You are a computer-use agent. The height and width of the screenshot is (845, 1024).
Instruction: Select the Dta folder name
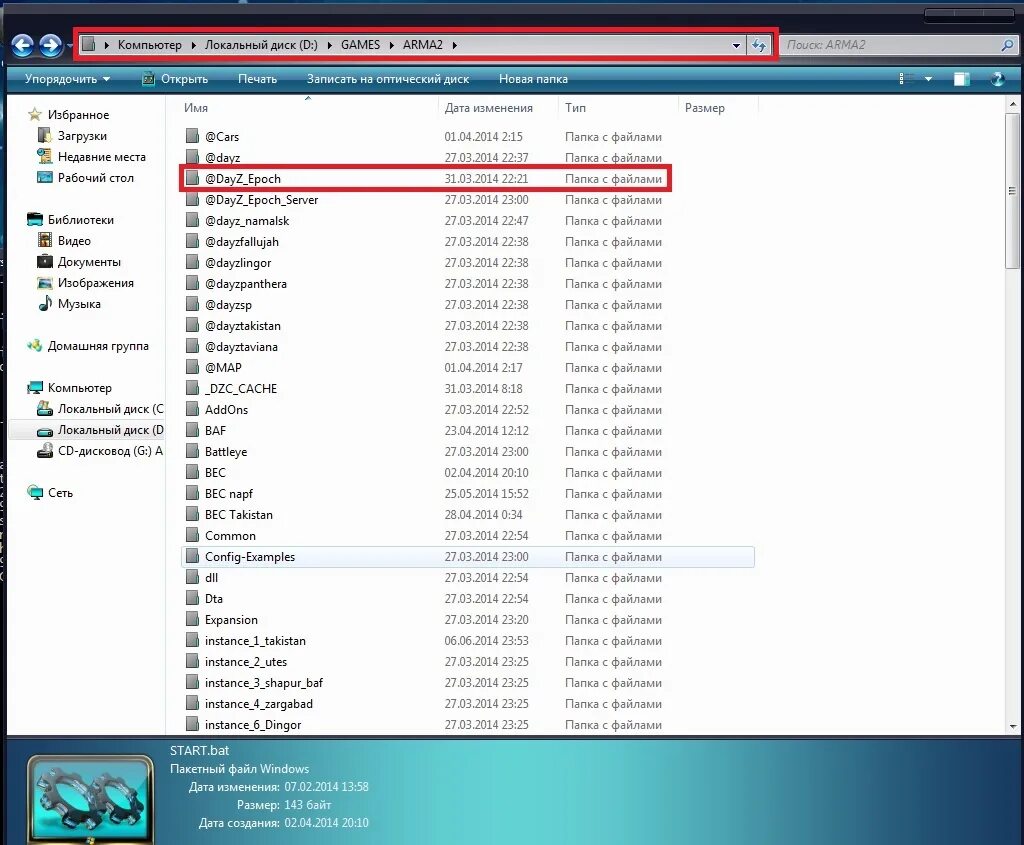[214, 599]
